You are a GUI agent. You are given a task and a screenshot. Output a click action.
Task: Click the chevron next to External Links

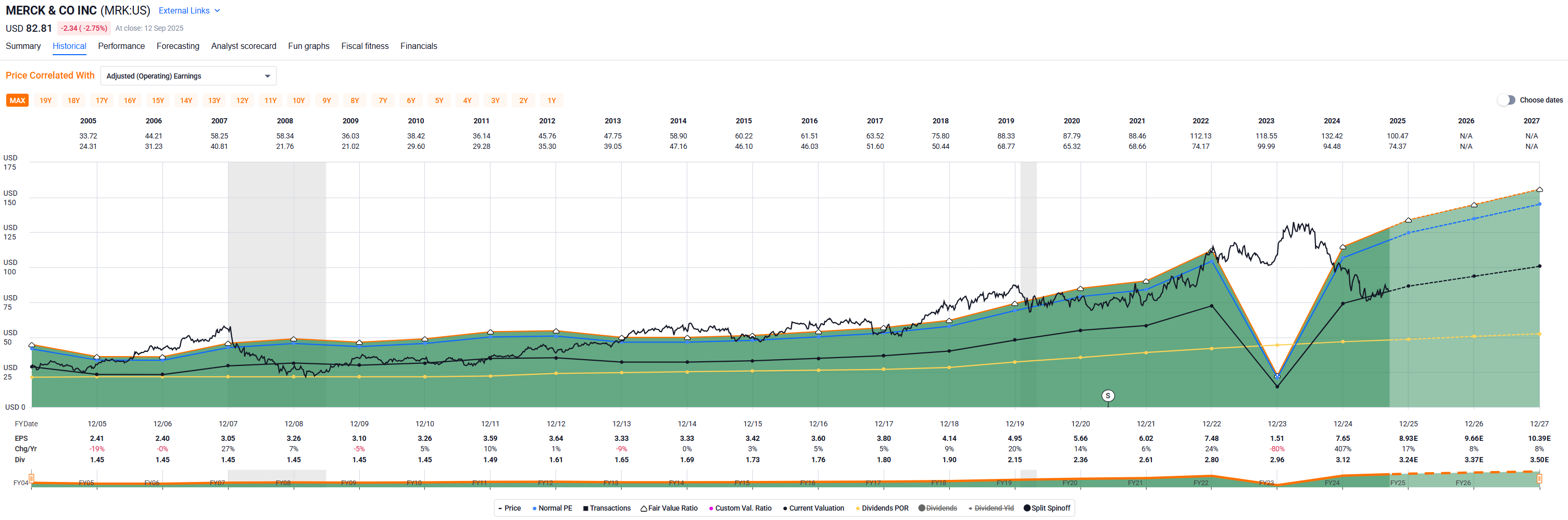217,11
